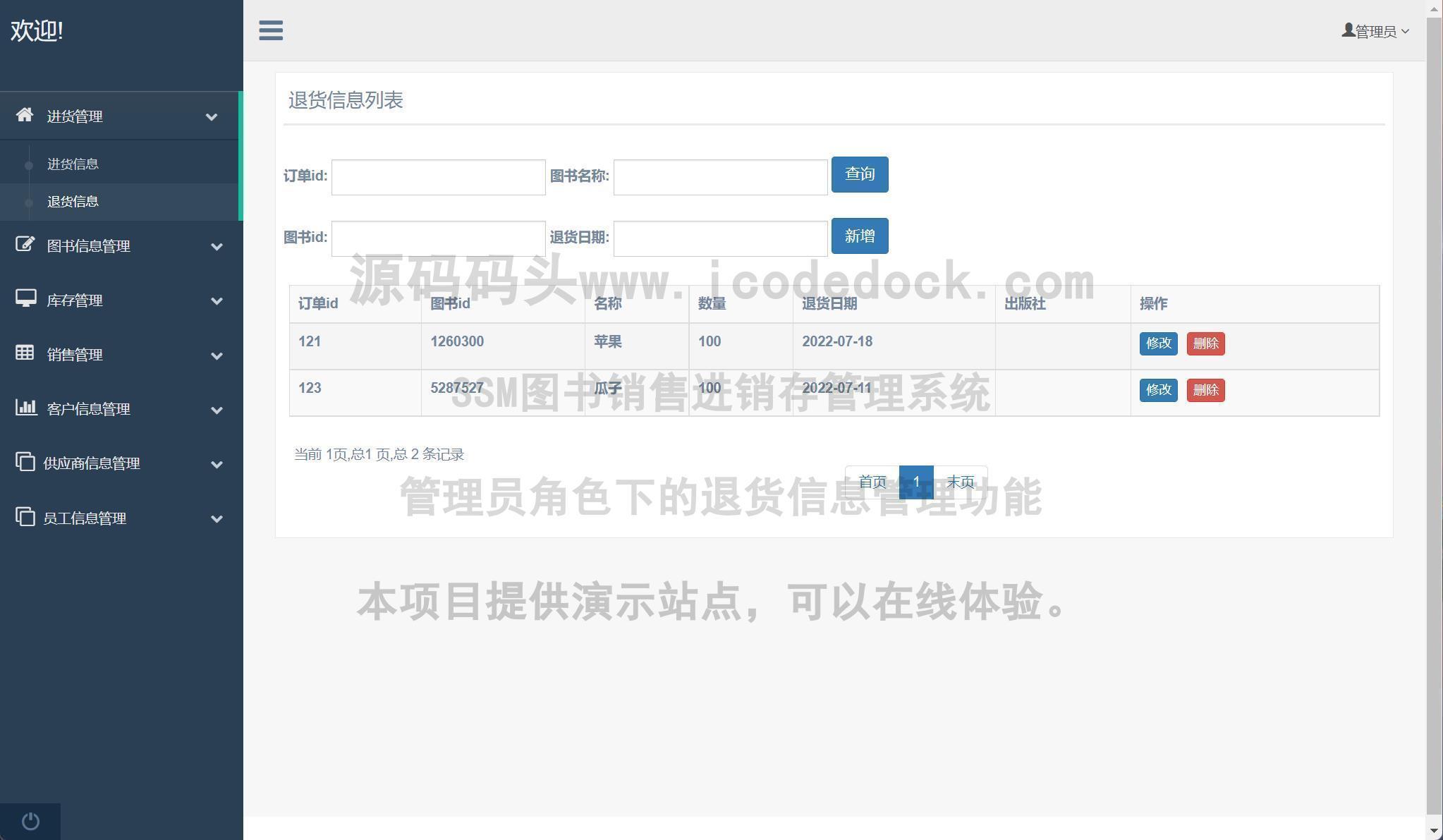
Task: Delete the order 123 row
Action: coord(1205,390)
